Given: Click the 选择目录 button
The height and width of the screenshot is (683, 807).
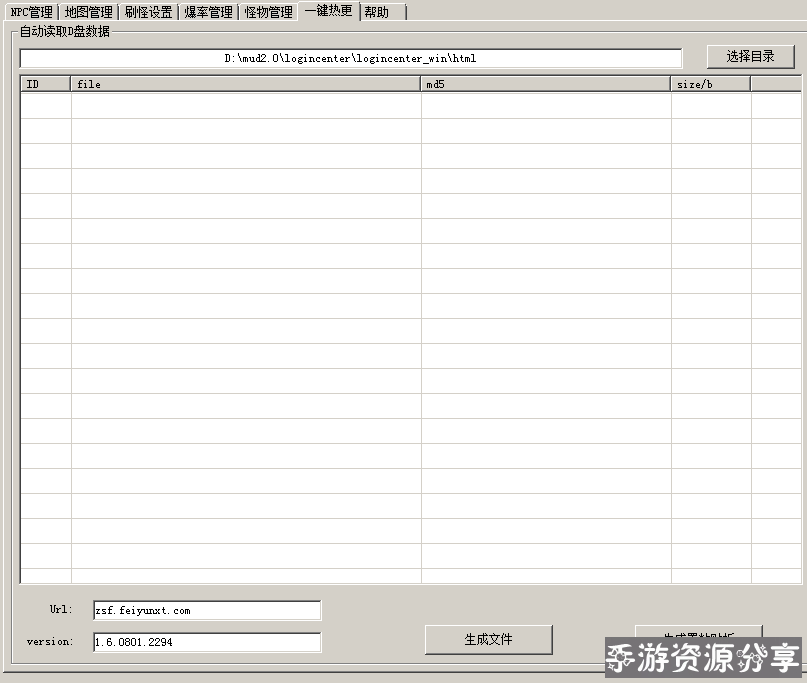Looking at the screenshot, I should click(x=750, y=57).
